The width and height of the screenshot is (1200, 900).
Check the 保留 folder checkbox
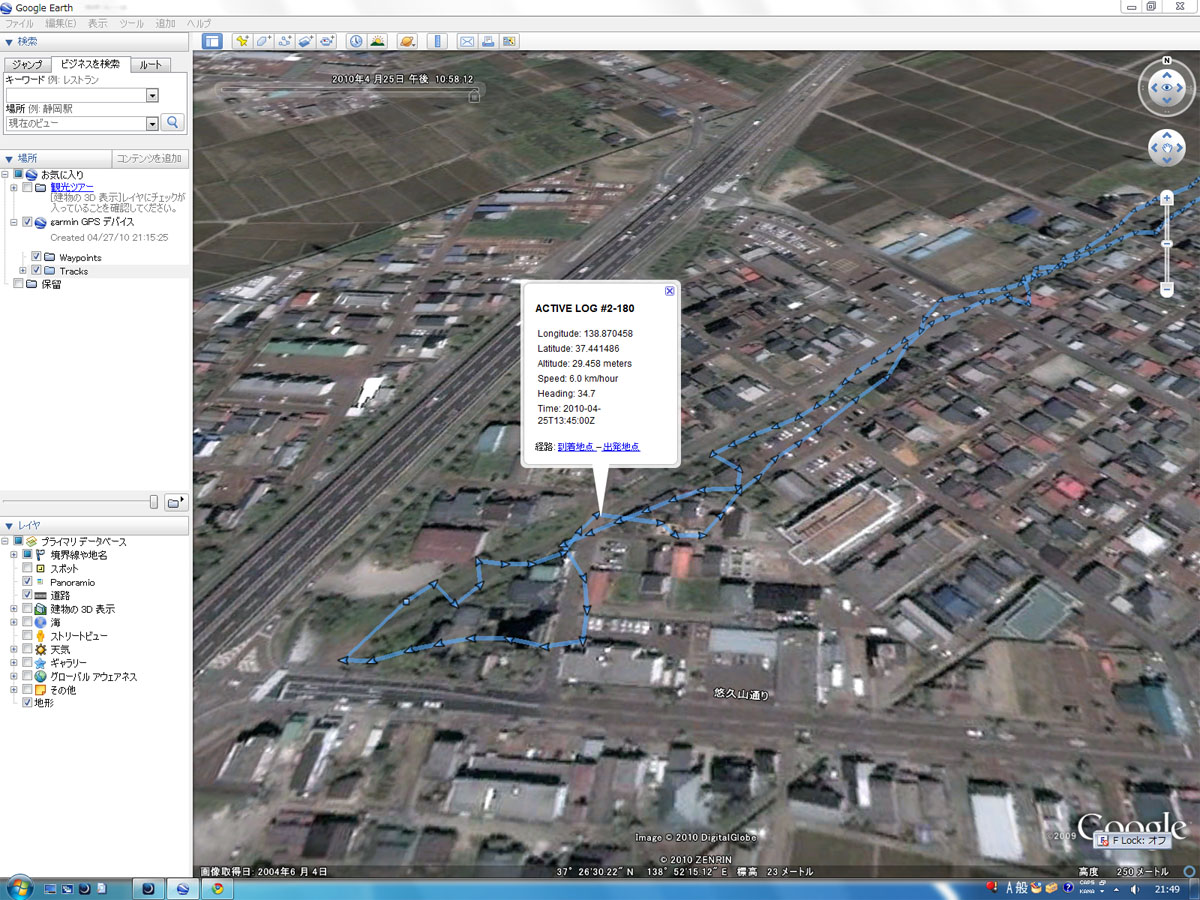18,284
